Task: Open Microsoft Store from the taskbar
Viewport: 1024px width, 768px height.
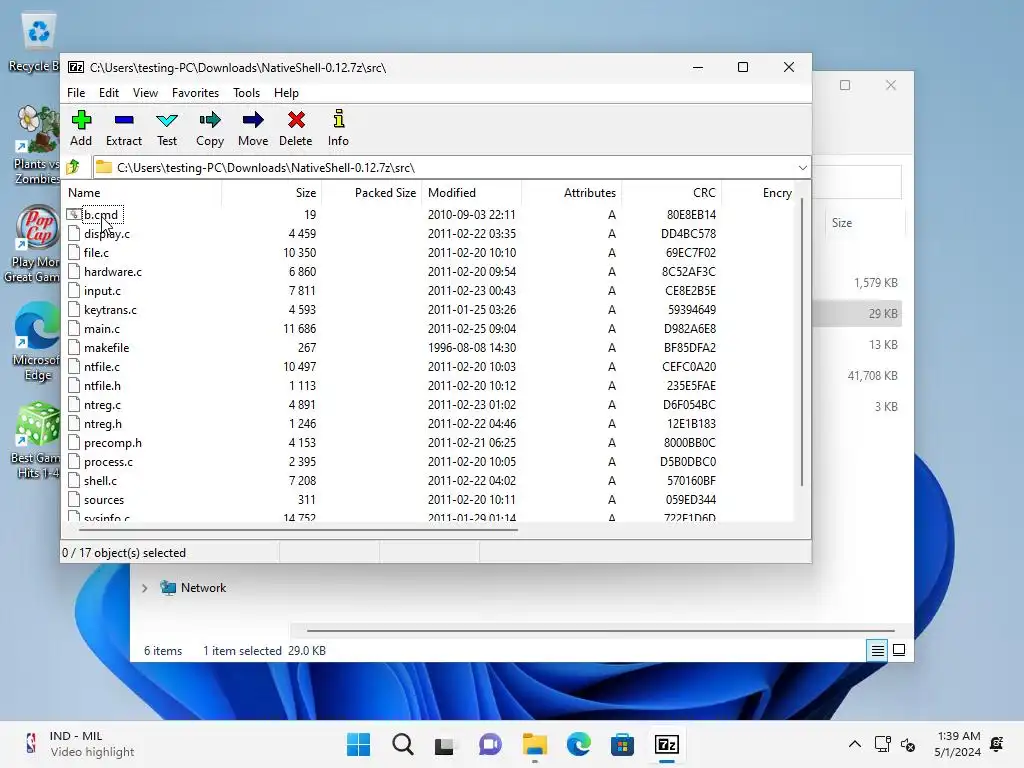Action: 622,744
